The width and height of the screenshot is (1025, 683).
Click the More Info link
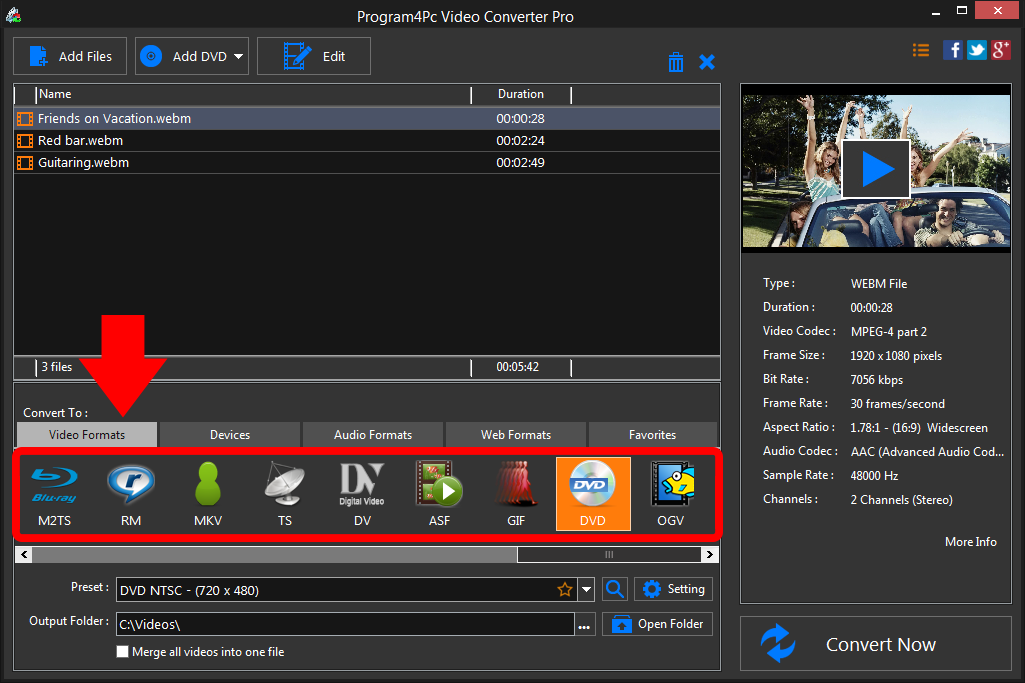970,541
